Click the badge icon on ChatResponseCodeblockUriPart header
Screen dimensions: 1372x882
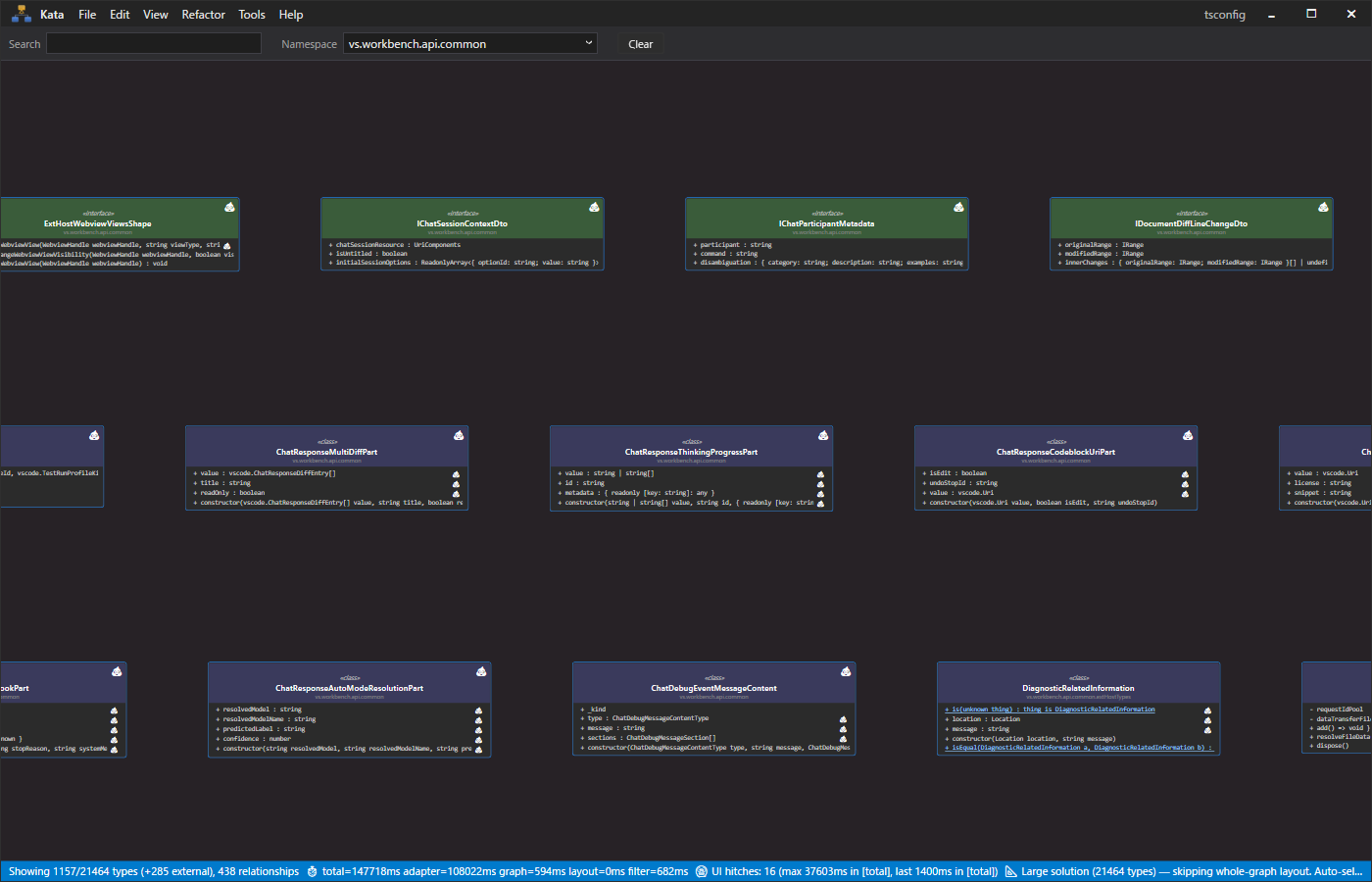(x=1188, y=435)
